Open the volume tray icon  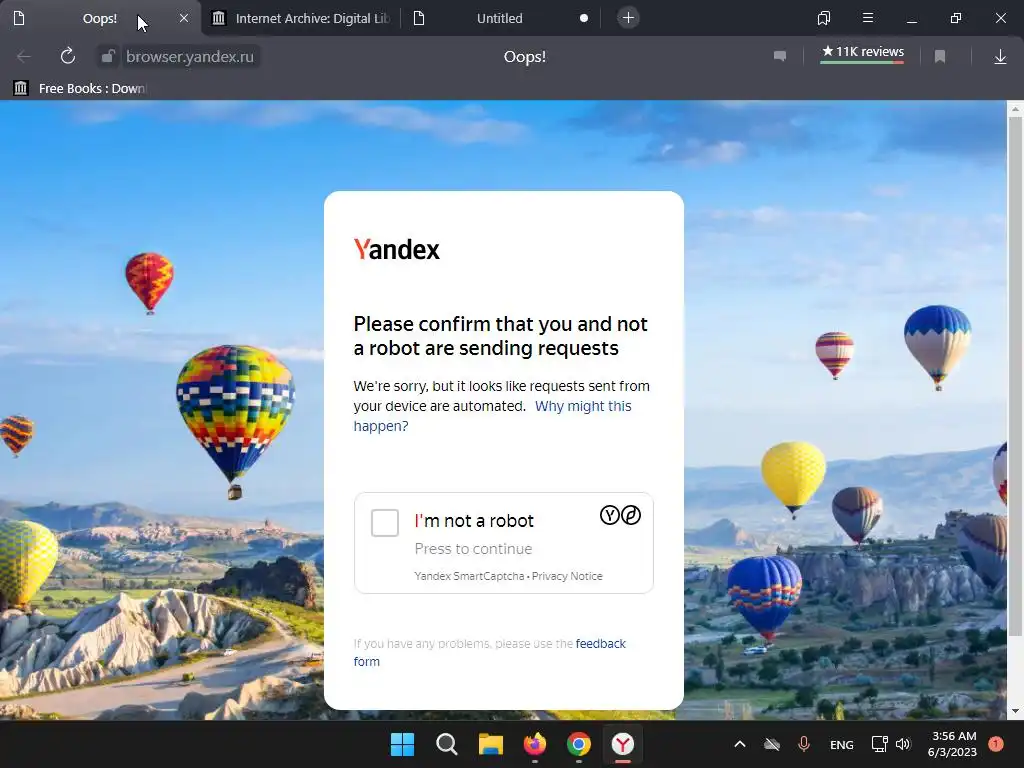click(x=903, y=744)
